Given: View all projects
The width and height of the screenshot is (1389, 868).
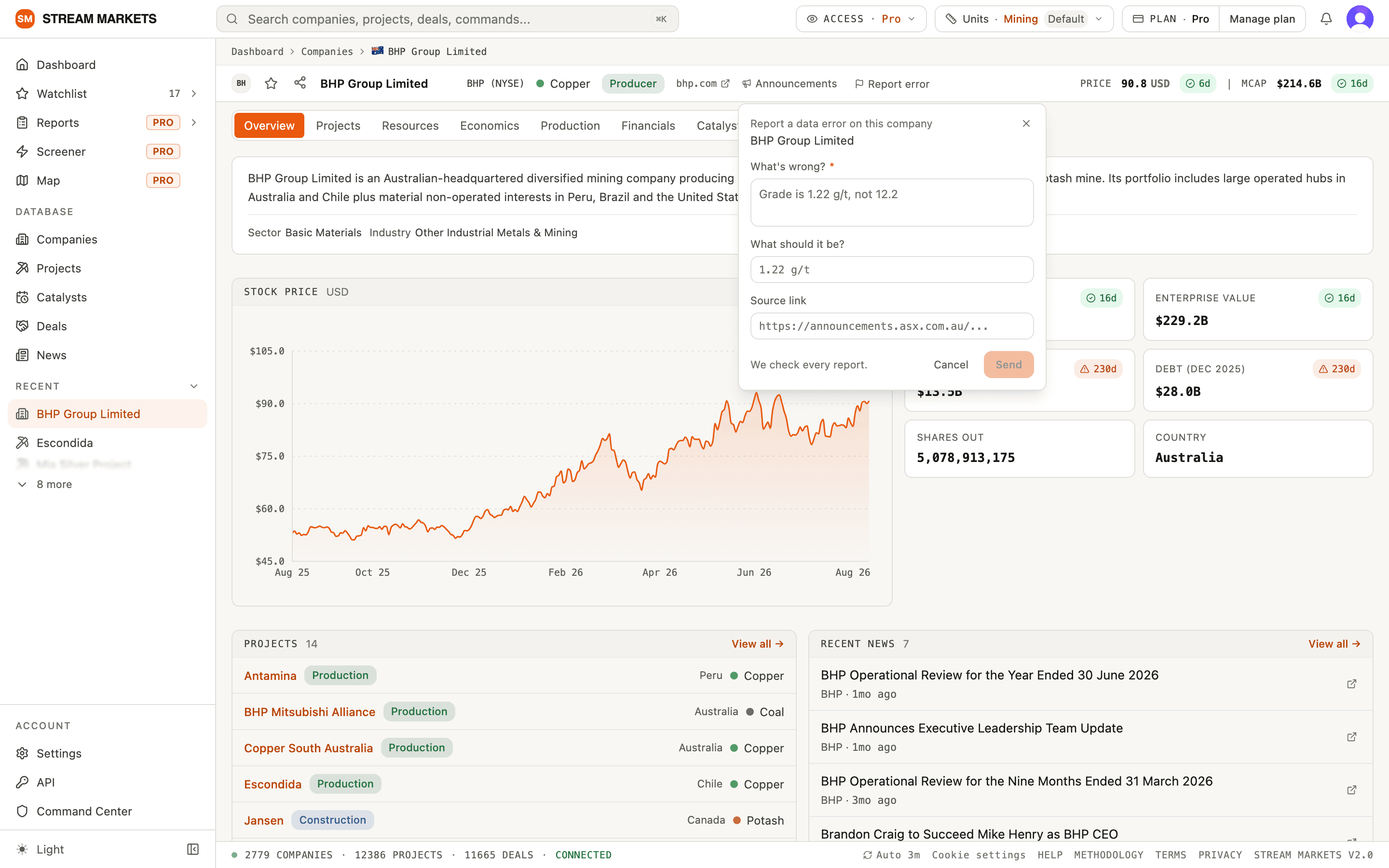Looking at the screenshot, I should coord(757,644).
